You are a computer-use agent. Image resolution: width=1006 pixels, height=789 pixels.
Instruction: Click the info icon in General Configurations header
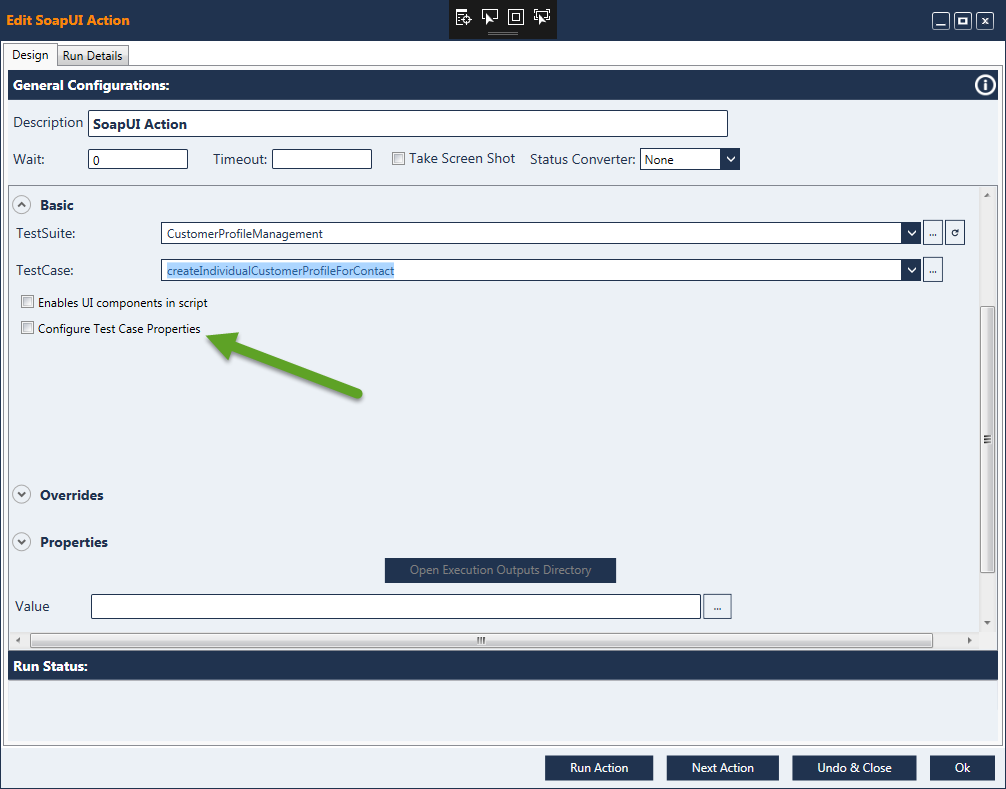click(x=985, y=85)
